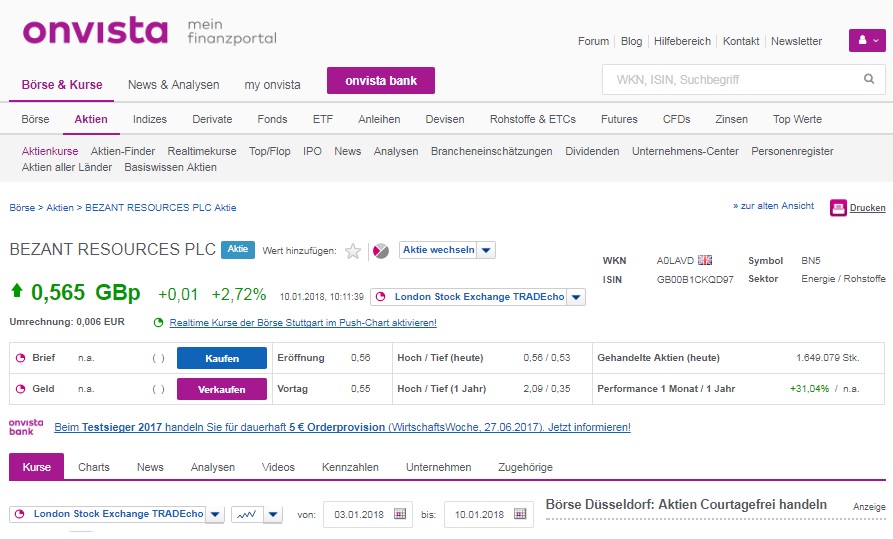This screenshot has width=893, height=539.
Task: Open the user account menu icon
Action: click(x=867, y=40)
